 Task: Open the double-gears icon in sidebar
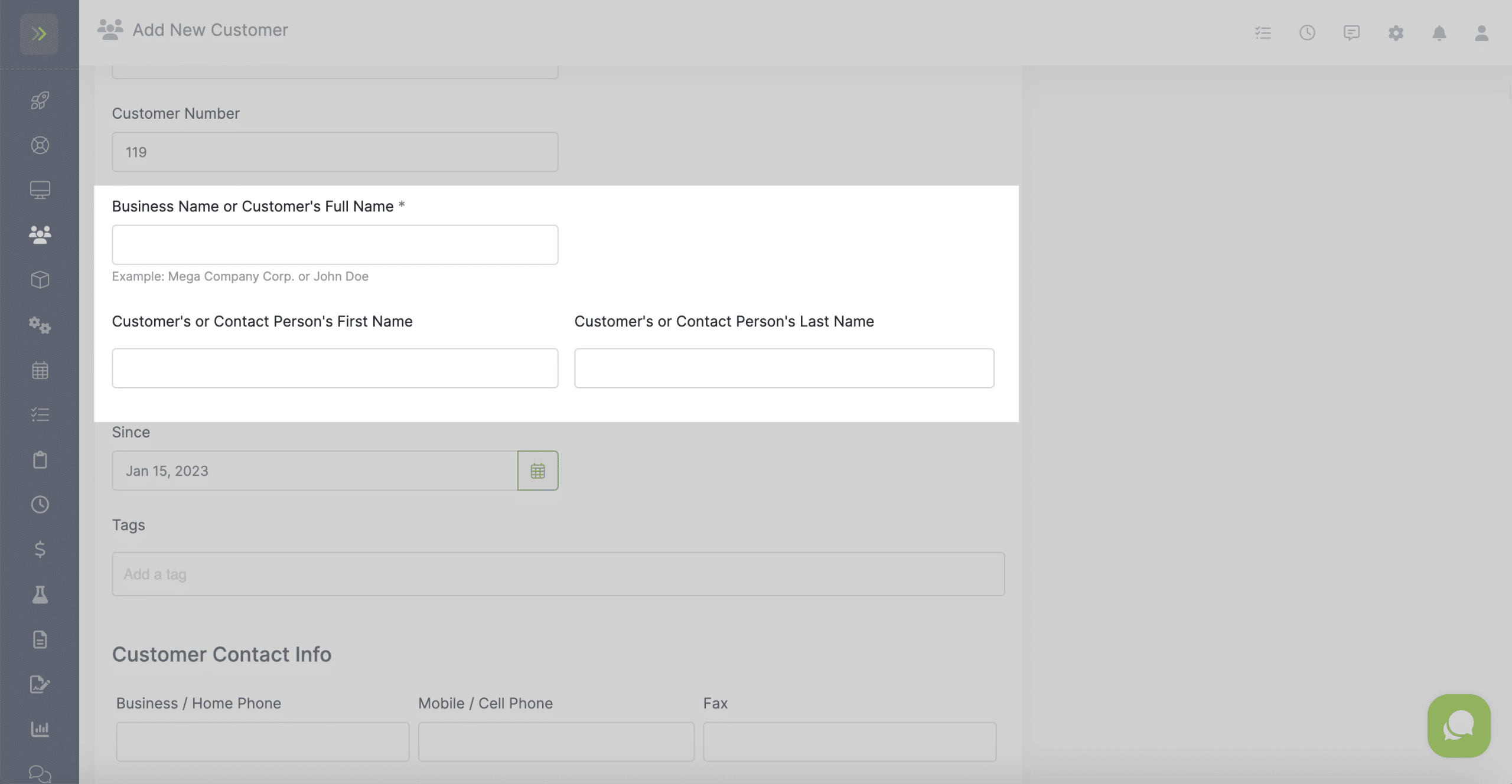click(40, 325)
